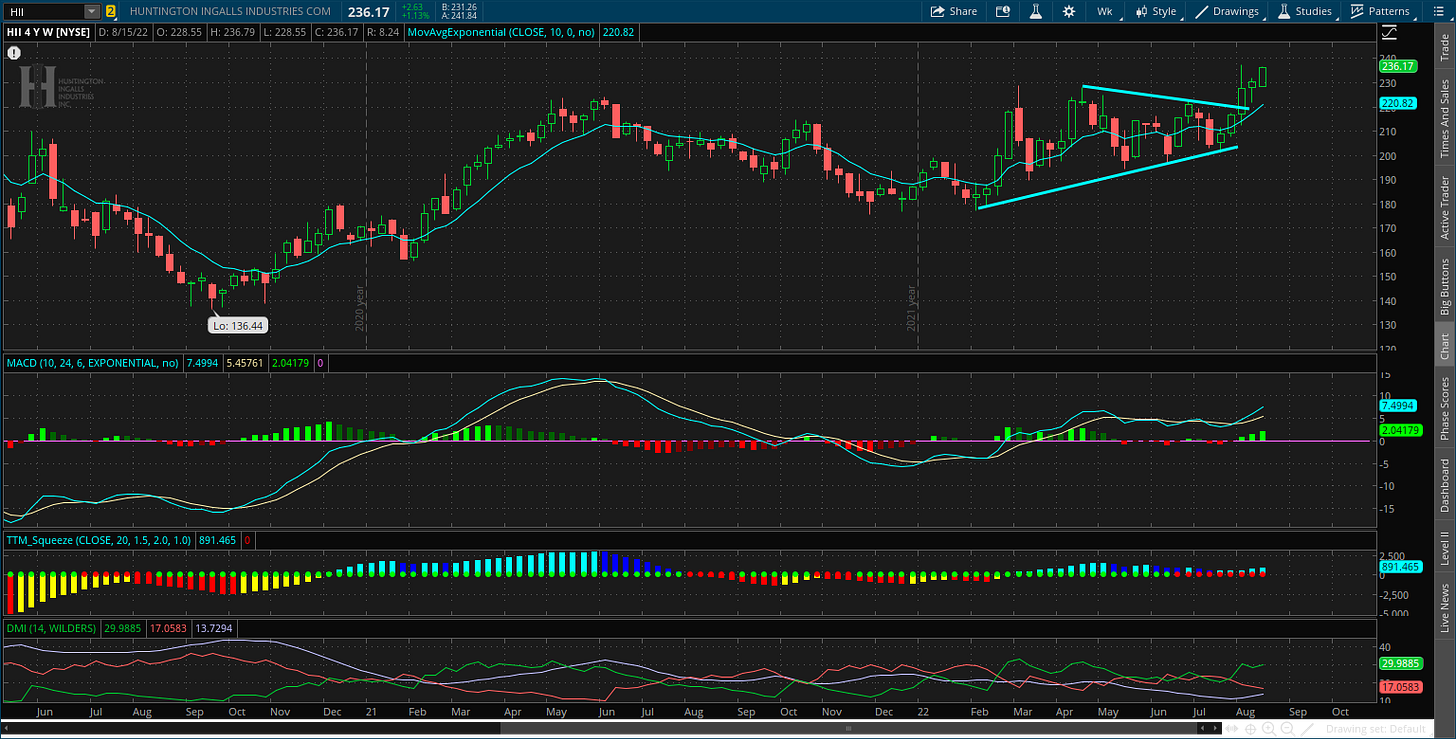Click the exclamation alert icon on chart
This screenshot has height=739, width=1456.
(13, 51)
